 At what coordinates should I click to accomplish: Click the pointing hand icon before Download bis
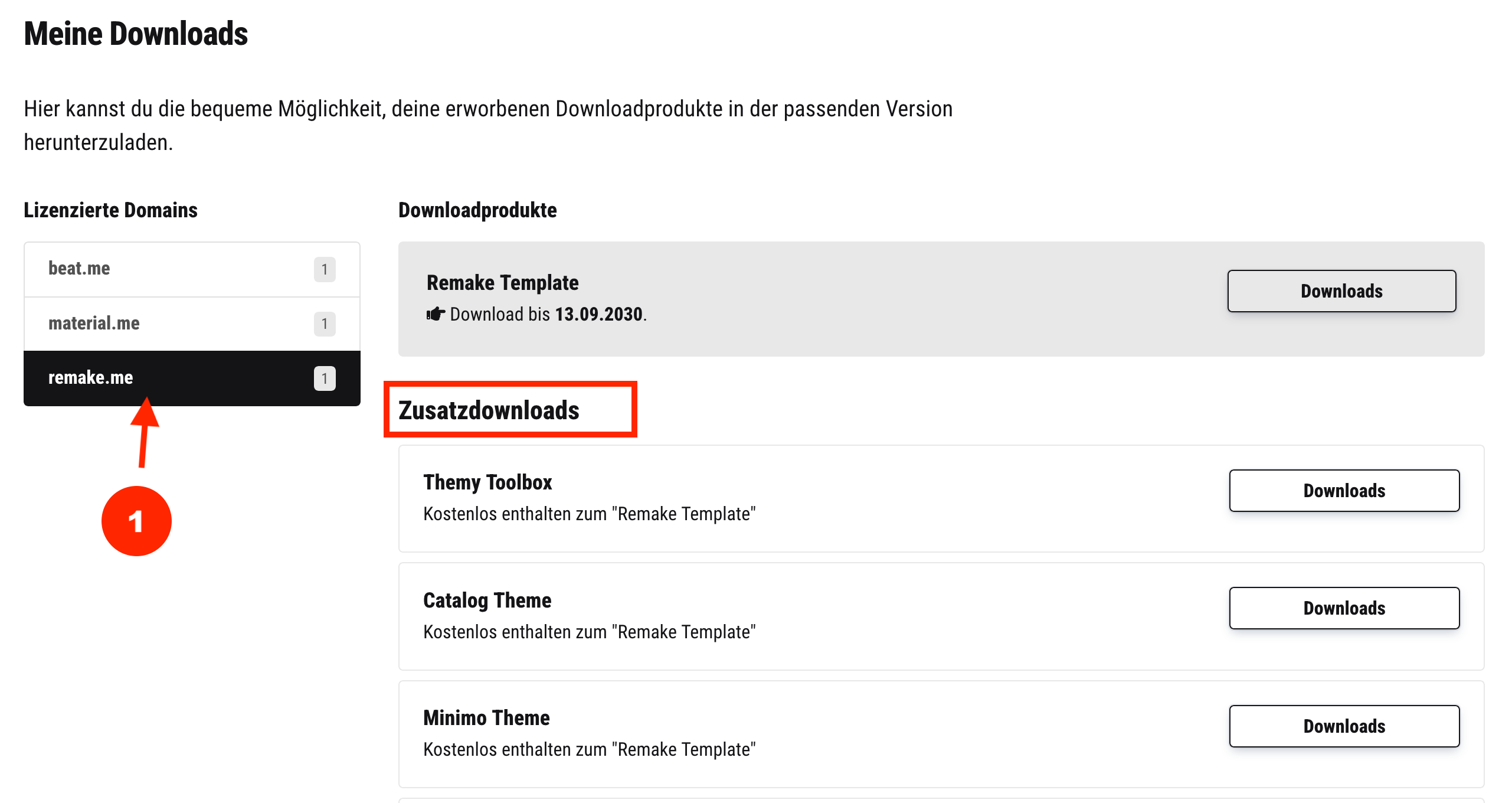[436, 314]
